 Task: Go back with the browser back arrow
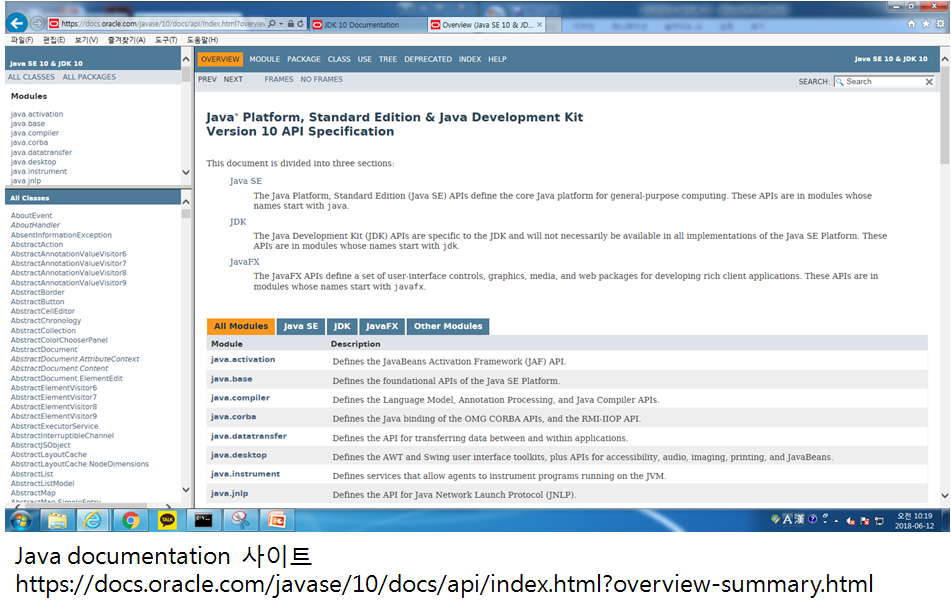17,24
